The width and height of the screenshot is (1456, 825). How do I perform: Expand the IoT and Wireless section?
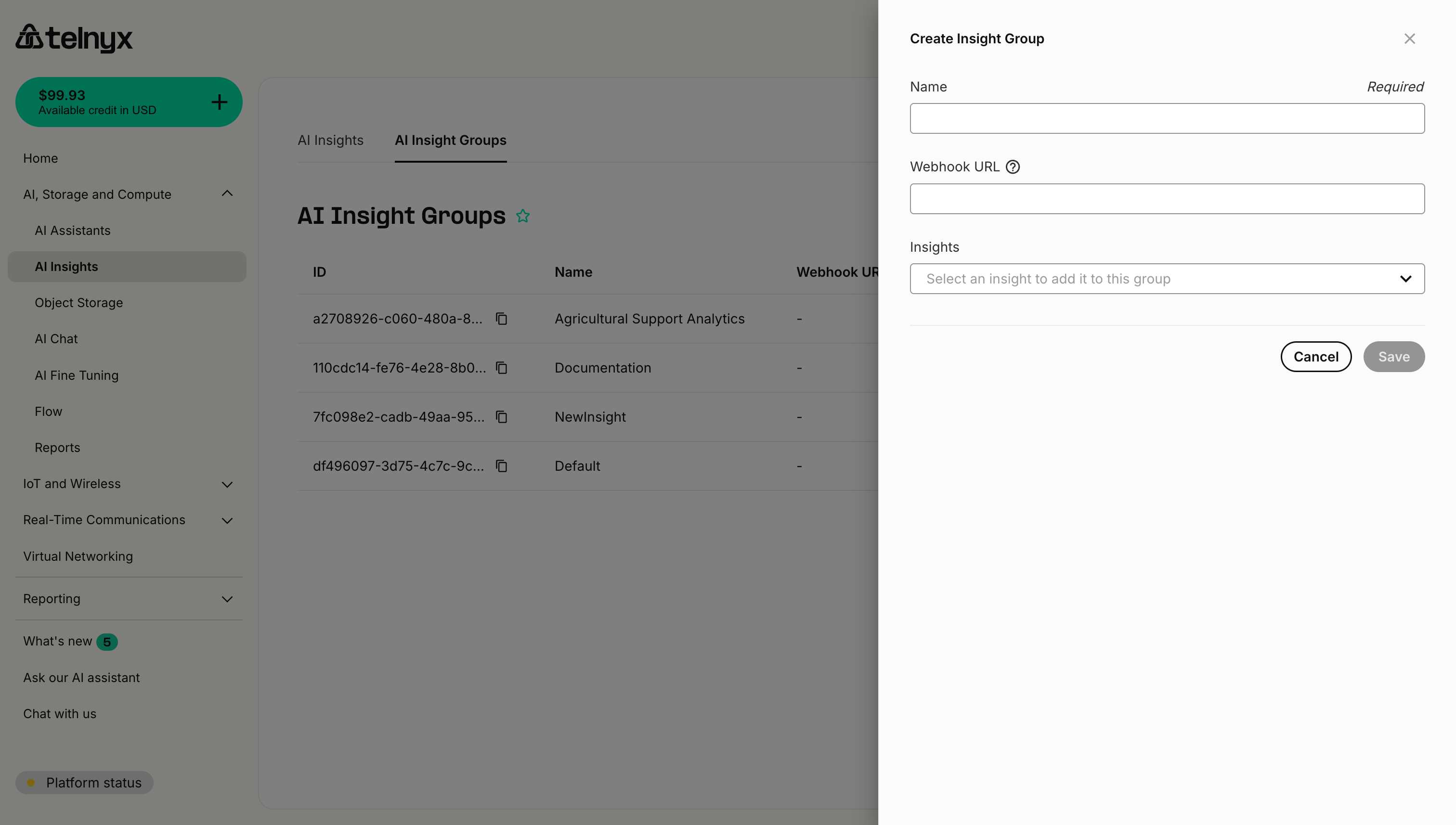227,485
